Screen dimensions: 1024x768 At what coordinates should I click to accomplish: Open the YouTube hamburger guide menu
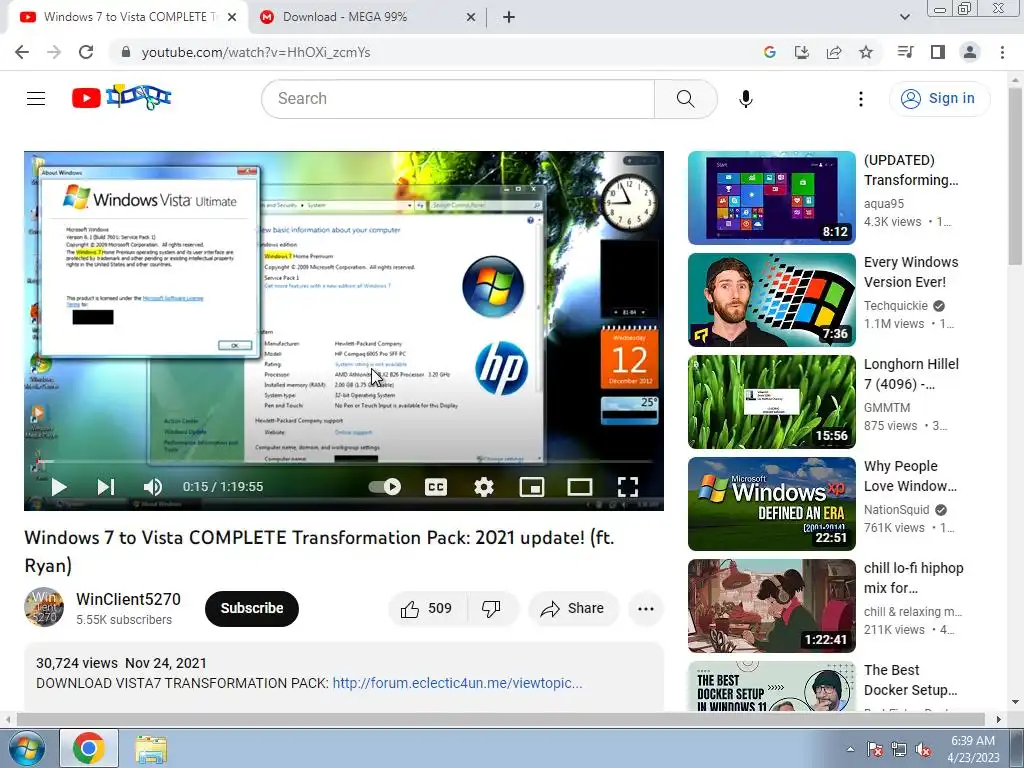tap(36, 99)
